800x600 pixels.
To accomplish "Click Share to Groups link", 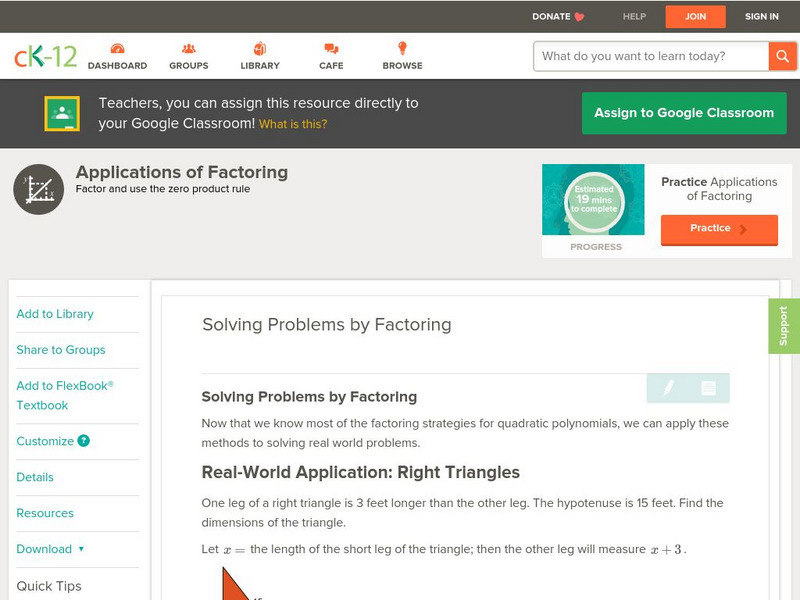I will click(x=61, y=350).
